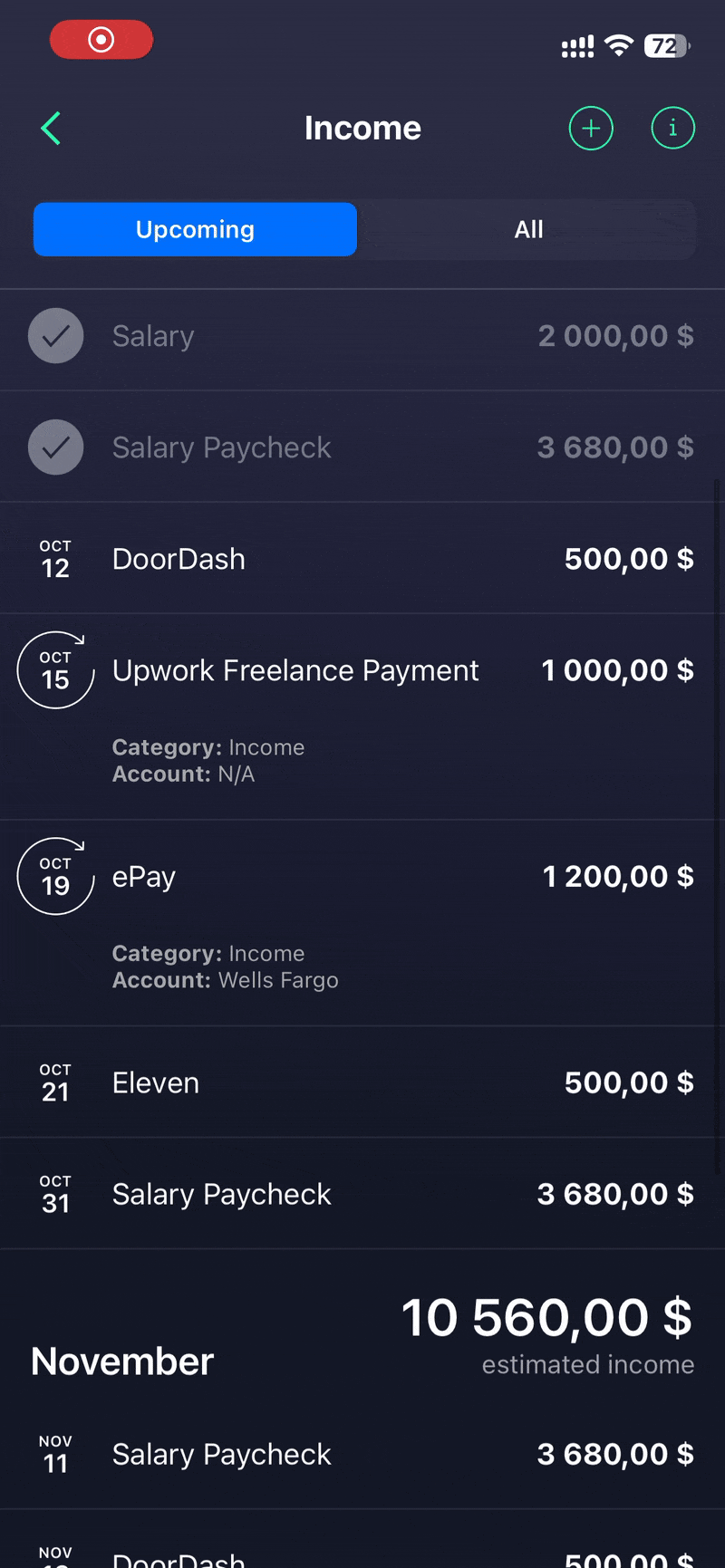Tap the recurring Oct 19 date icon
Viewport: 725px width, 1568px height.
point(55,877)
